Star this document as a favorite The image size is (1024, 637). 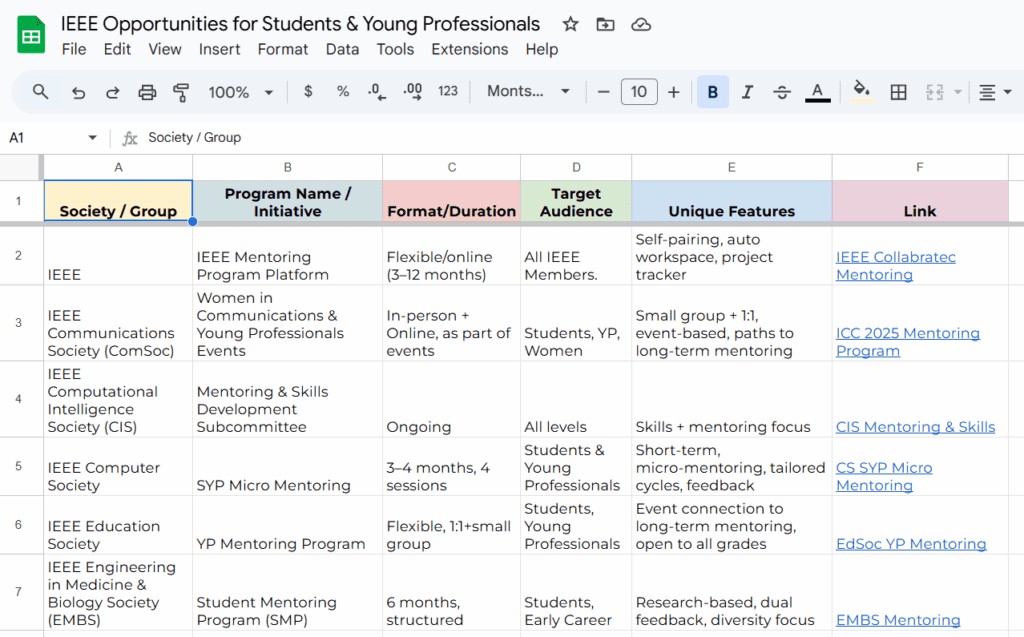point(570,24)
